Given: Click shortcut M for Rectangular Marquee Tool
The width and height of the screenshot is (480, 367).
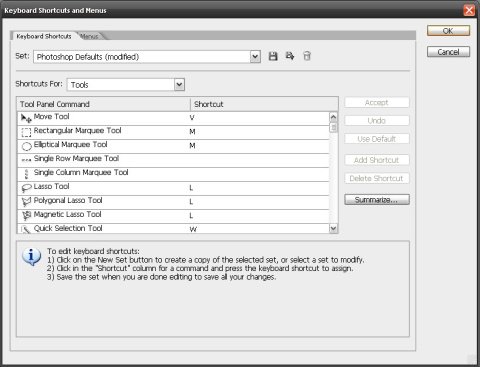Looking at the screenshot, I should click(x=192, y=132).
